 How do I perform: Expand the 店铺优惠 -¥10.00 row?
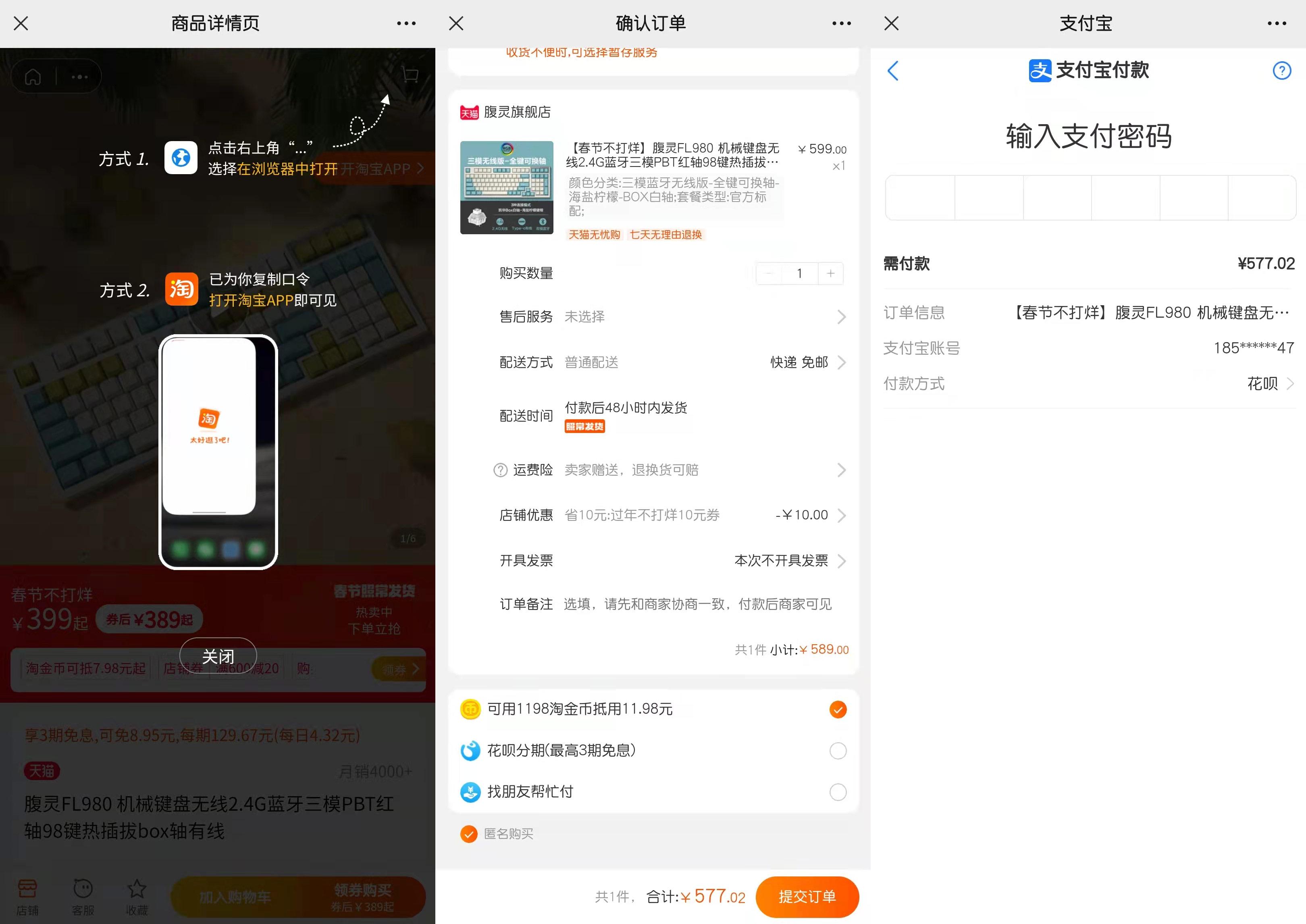[x=672, y=515]
